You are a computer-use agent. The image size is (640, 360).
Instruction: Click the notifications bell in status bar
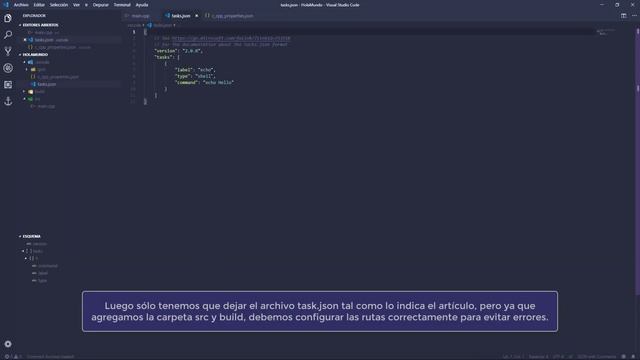[x=633, y=357]
